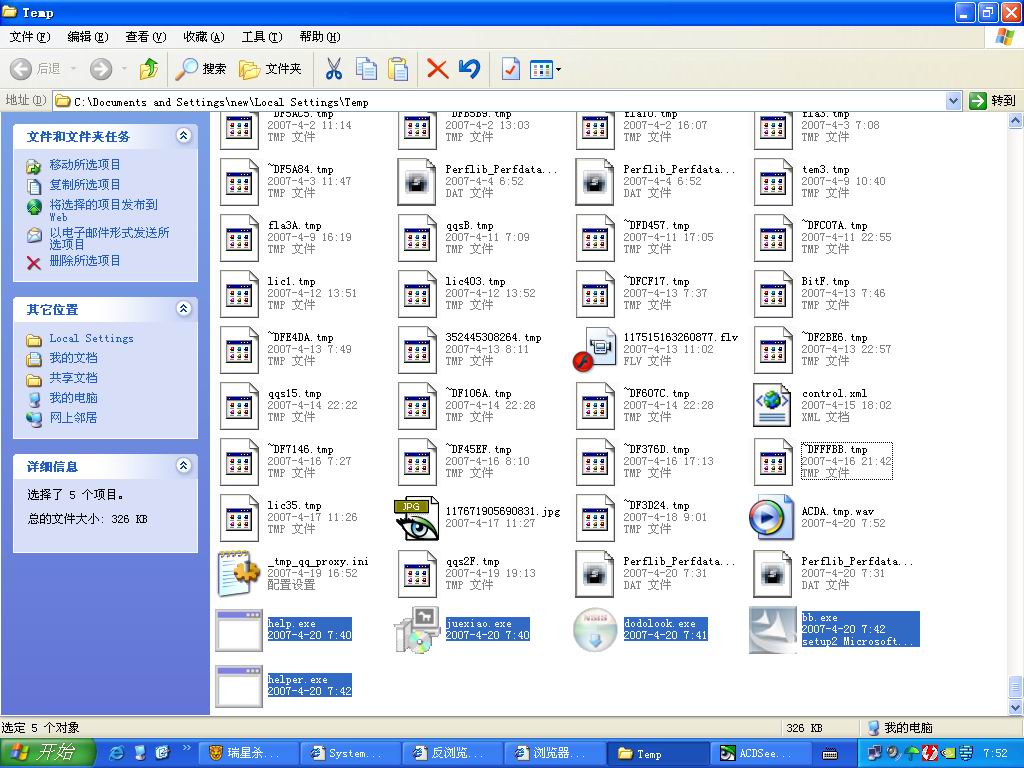Open the 收藏(A) menu
The image size is (1024, 768).
point(204,37)
